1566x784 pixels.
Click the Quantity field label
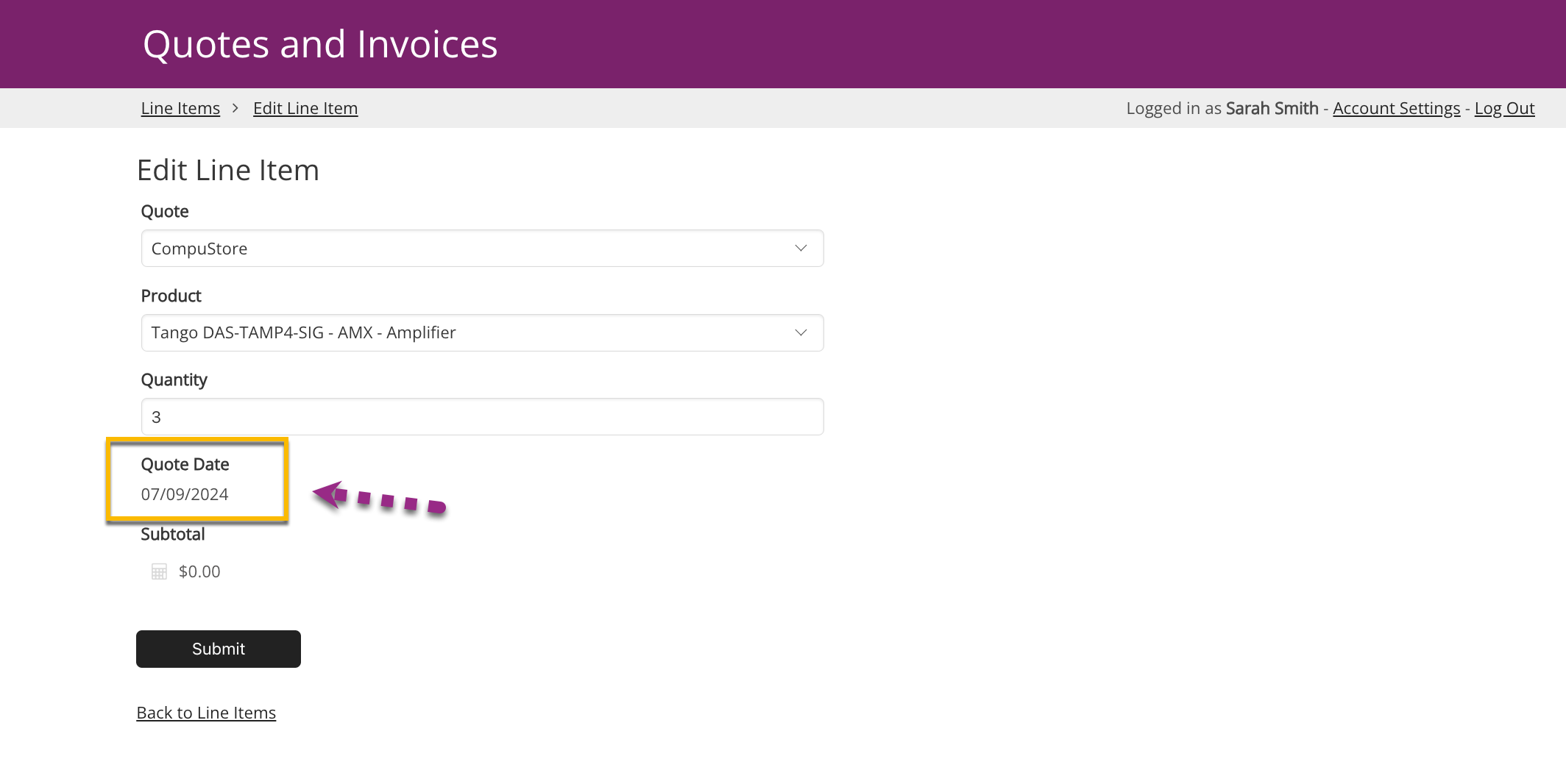[174, 379]
